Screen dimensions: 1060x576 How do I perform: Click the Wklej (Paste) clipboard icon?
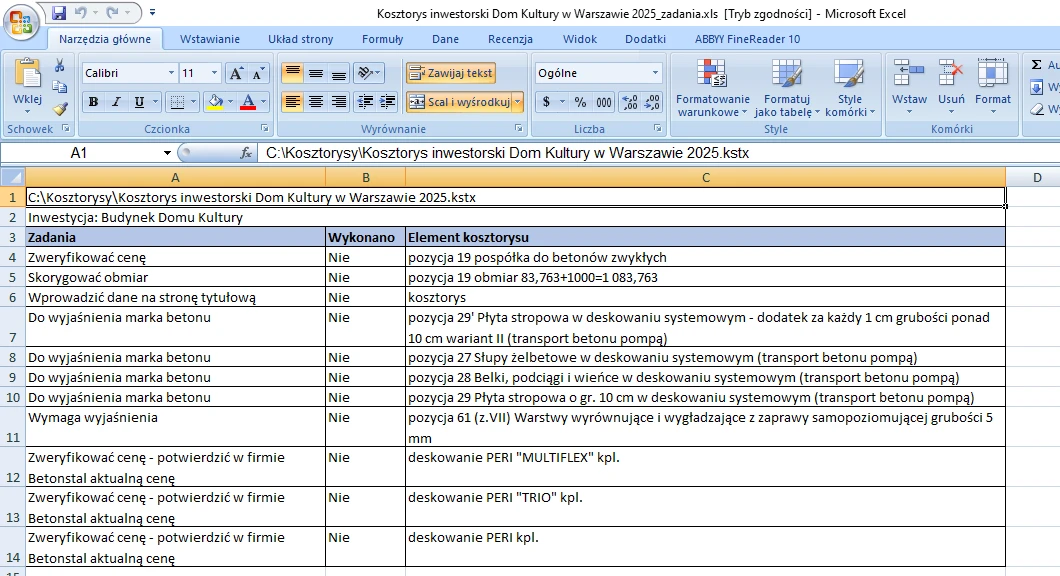coord(27,74)
